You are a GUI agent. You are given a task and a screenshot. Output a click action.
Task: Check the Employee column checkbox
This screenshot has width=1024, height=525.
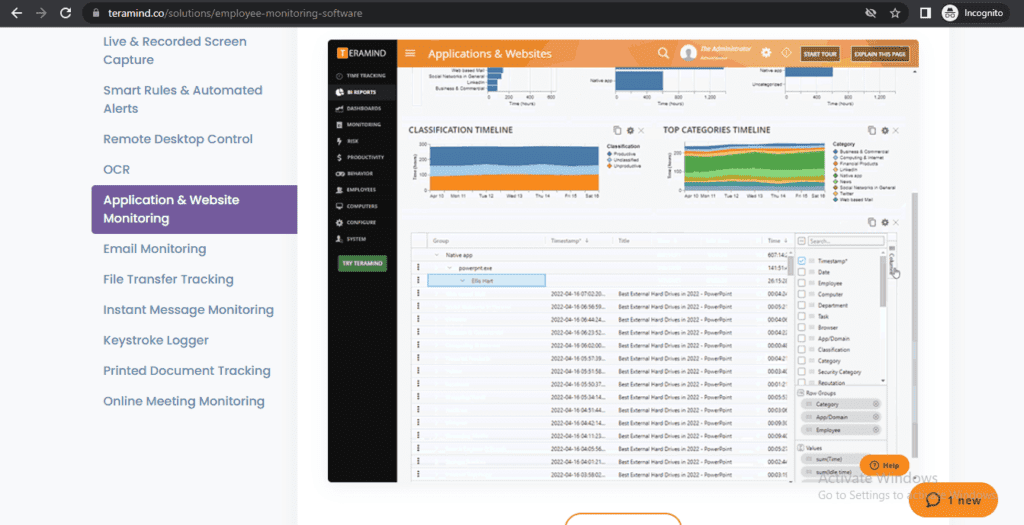pyautogui.click(x=802, y=283)
